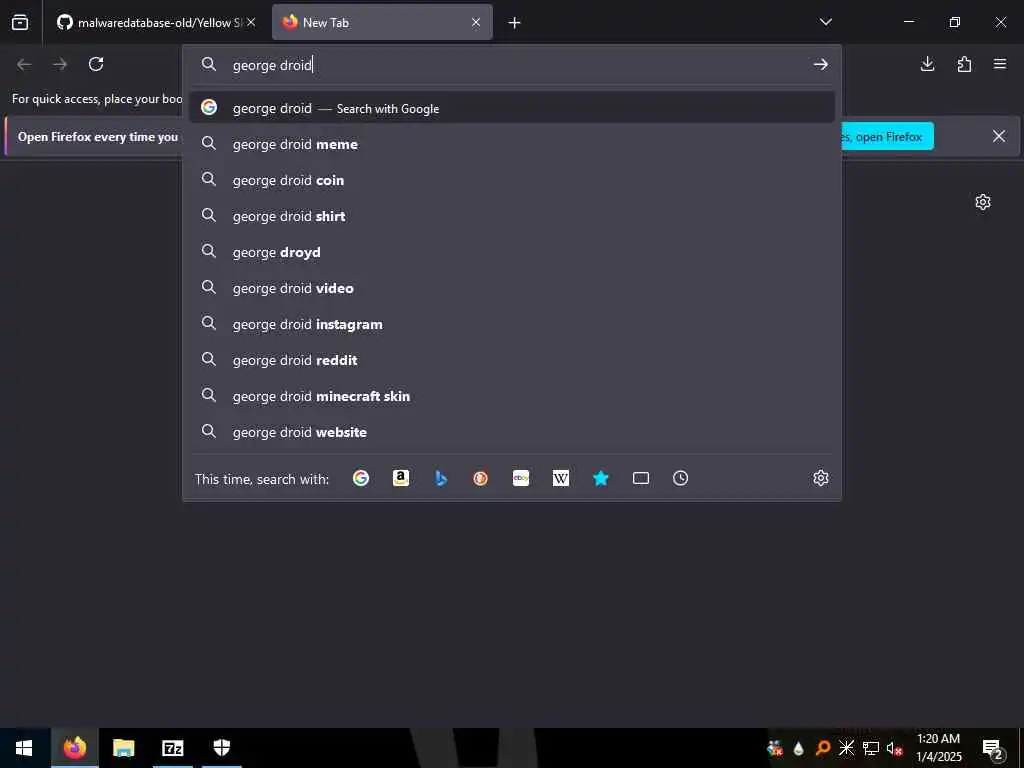Personalize New Tab via gear icon

[983, 202]
